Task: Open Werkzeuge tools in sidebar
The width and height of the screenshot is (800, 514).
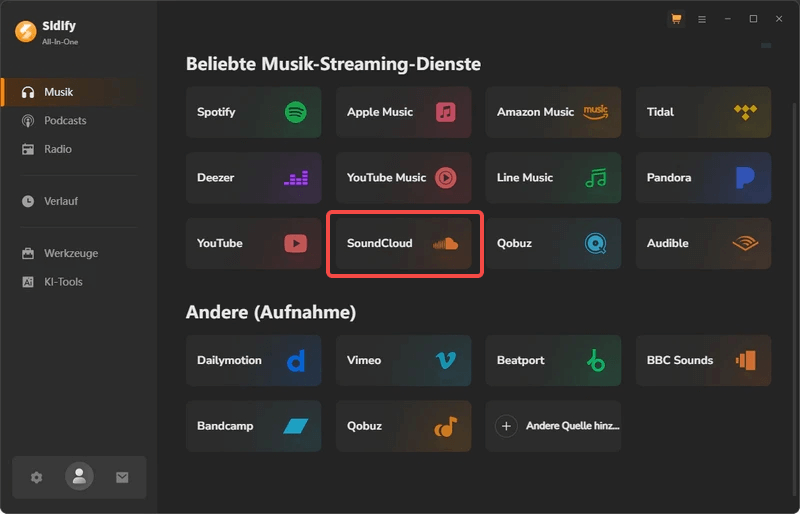Action: (70, 253)
